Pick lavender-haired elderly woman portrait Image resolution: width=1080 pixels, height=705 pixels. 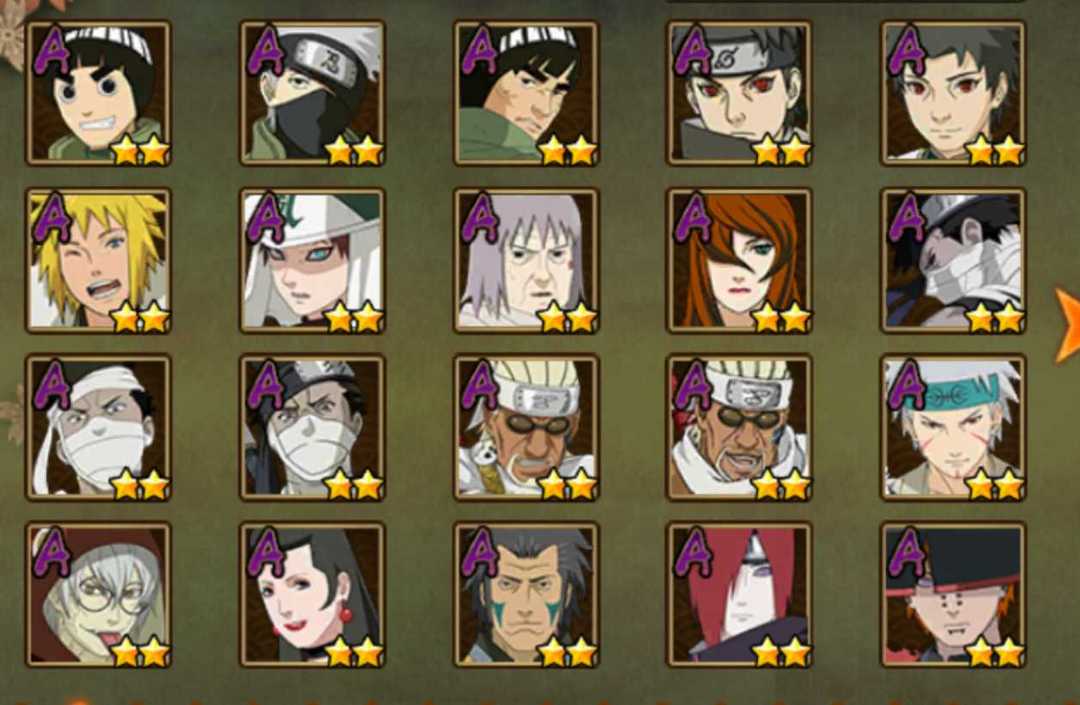(526, 260)
